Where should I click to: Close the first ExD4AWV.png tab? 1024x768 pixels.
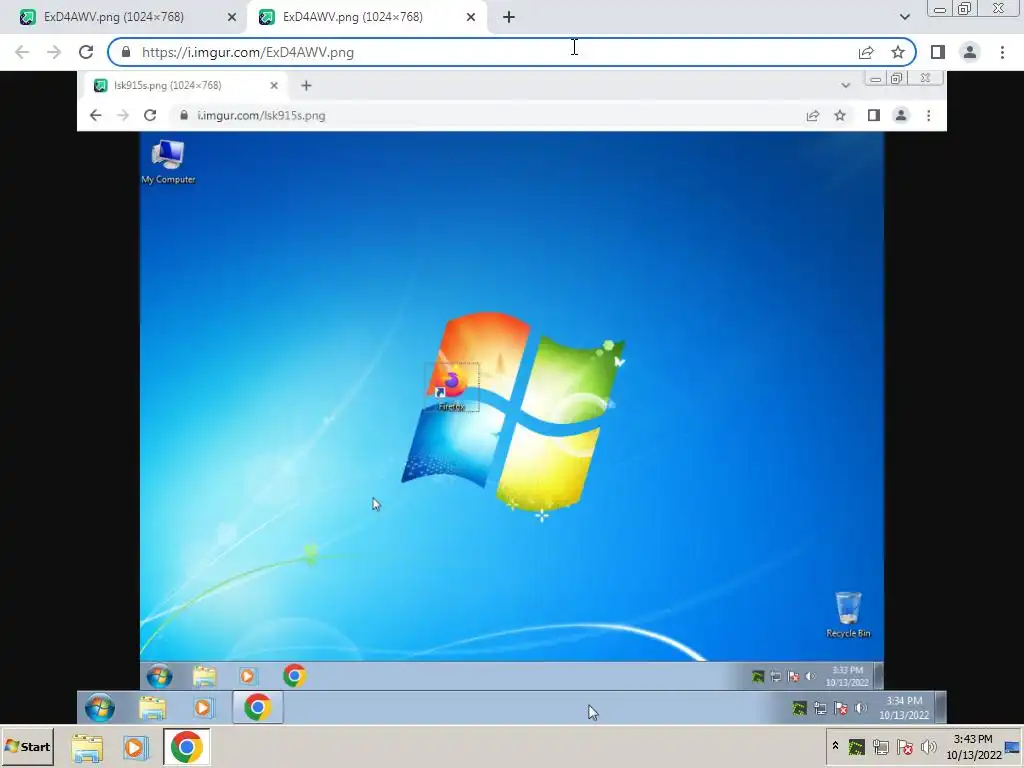(232, 18)
